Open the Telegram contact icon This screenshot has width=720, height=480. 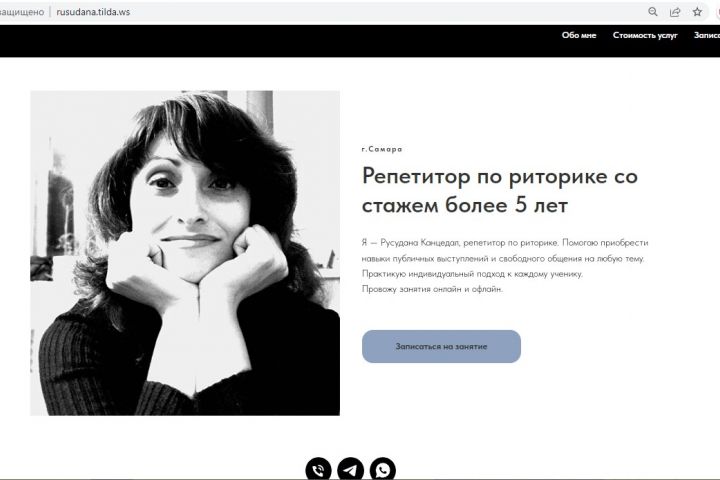350,469
